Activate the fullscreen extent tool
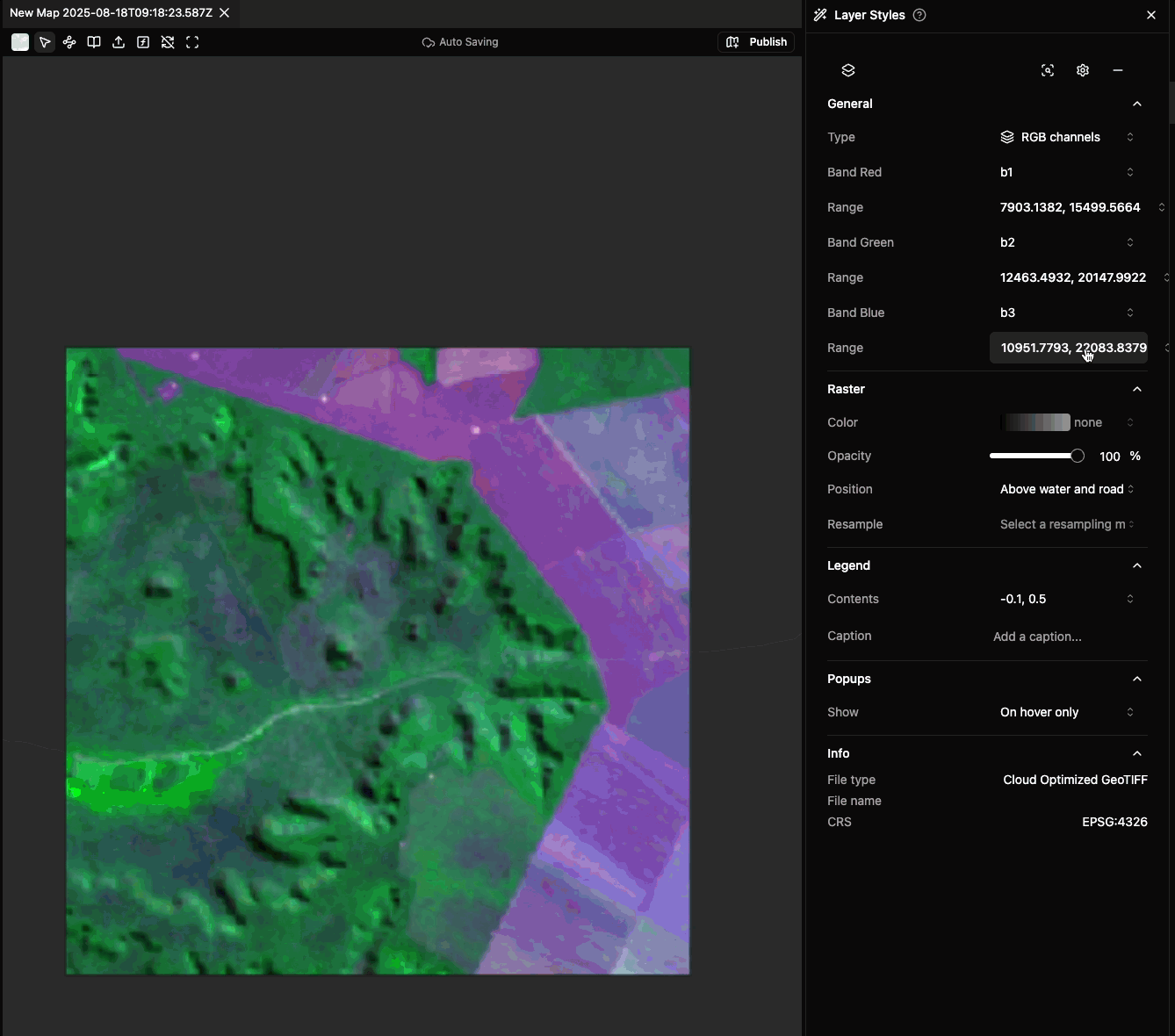The width and height of the screenshot is (1175, 1036). (192, 41)
